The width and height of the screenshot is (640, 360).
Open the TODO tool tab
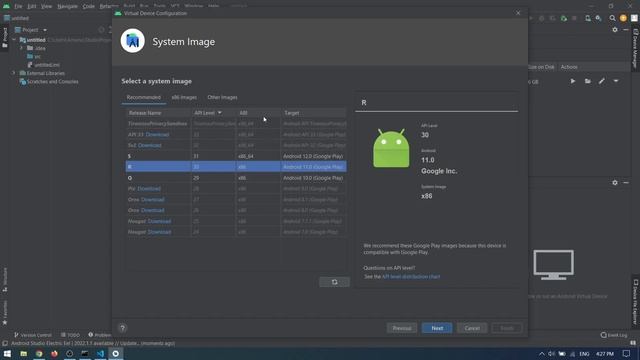pos(70,335)
